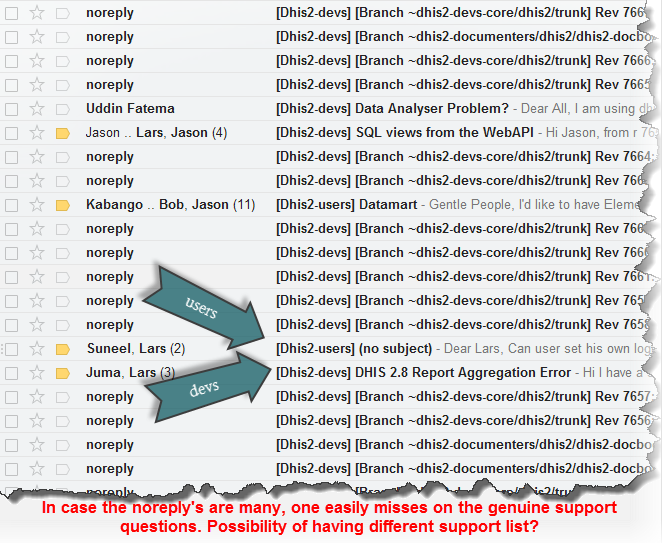
Task: Star the noreply Rev 7664 email
Action: [x=37, y=157]
